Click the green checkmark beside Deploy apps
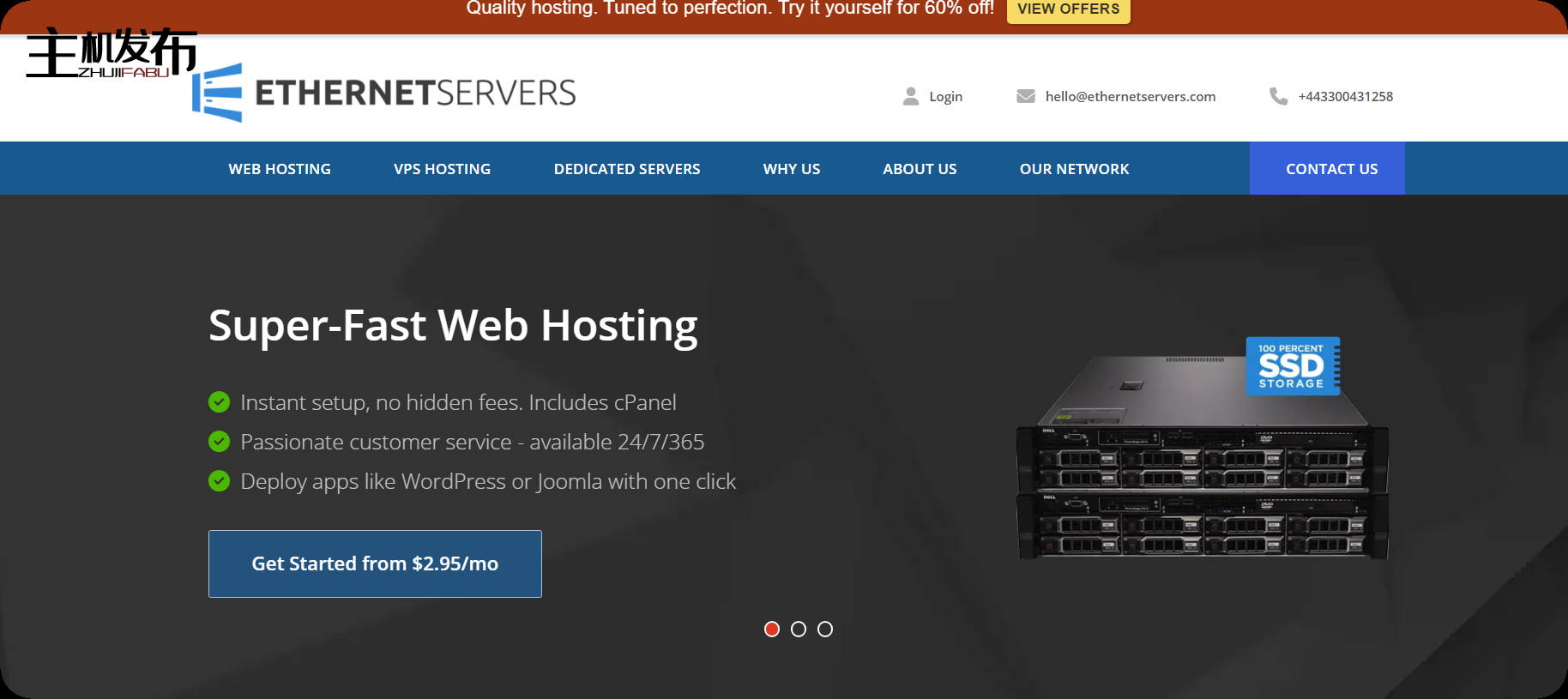The image size is (1568, 699). click(x=220, y=480)
